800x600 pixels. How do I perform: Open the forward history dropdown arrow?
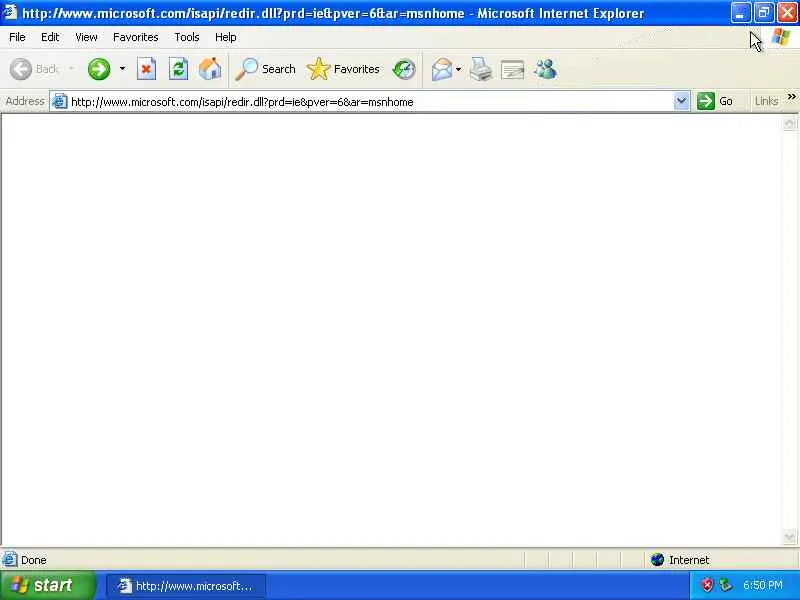(x=122, y=68)
